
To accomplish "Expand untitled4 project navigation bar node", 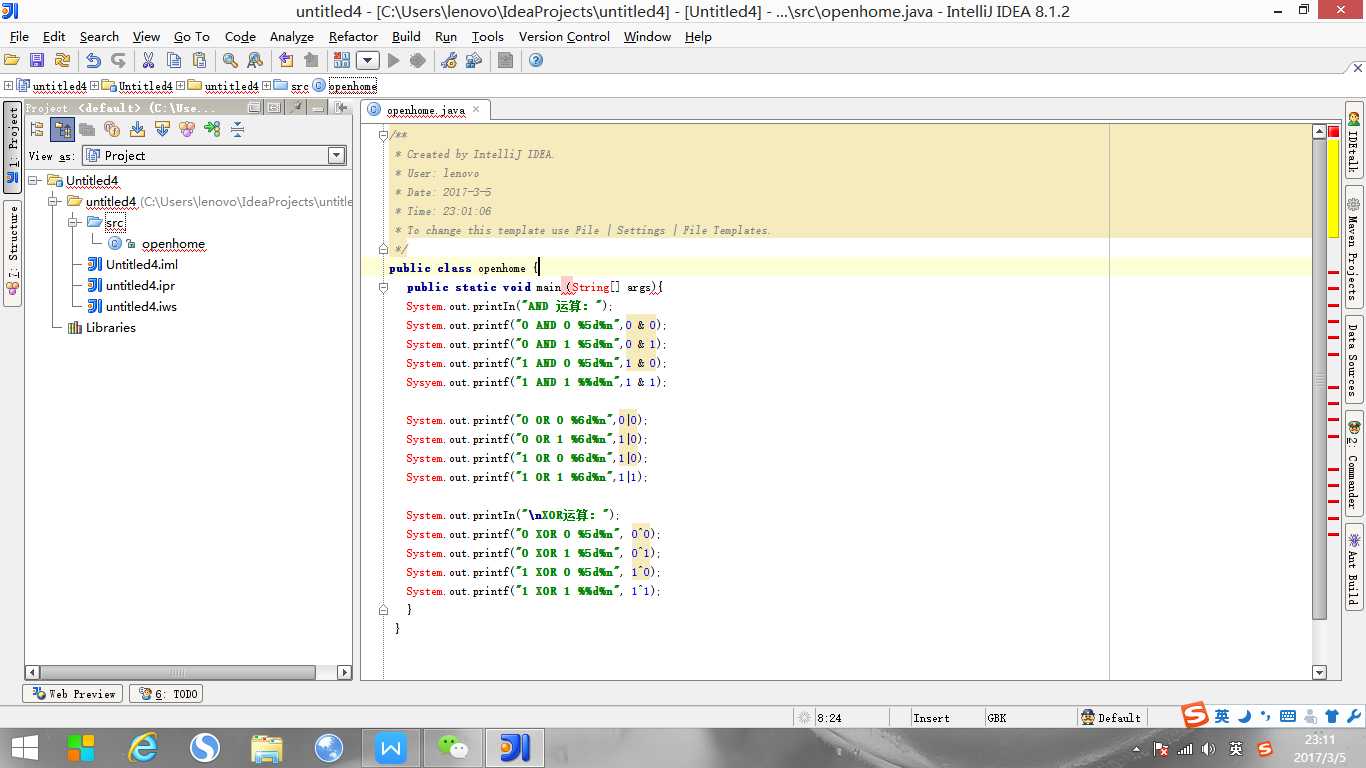I will (x=10, y=86).
